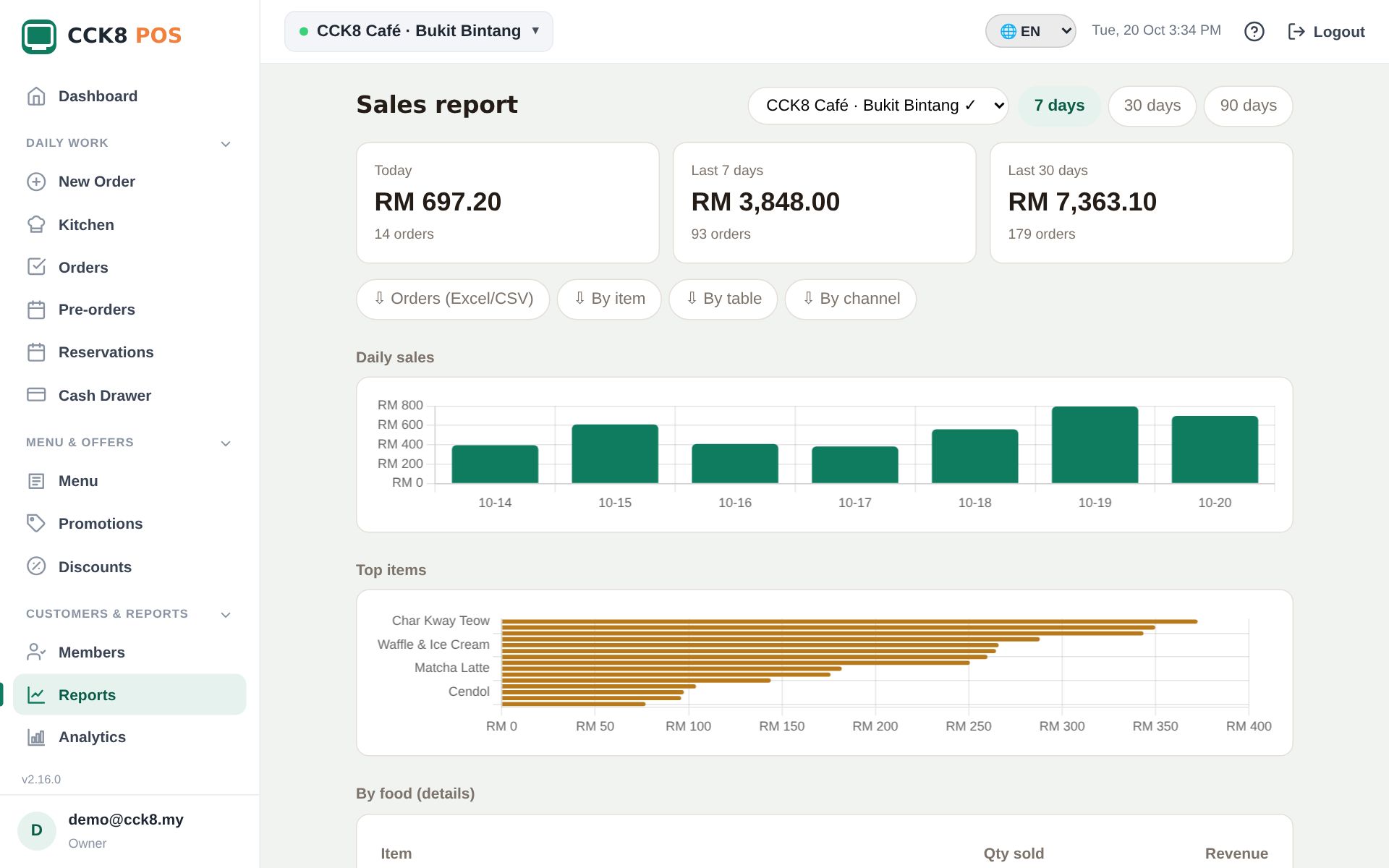
Task: Open Analytics bar chart icon
Action: coord(36,737)
